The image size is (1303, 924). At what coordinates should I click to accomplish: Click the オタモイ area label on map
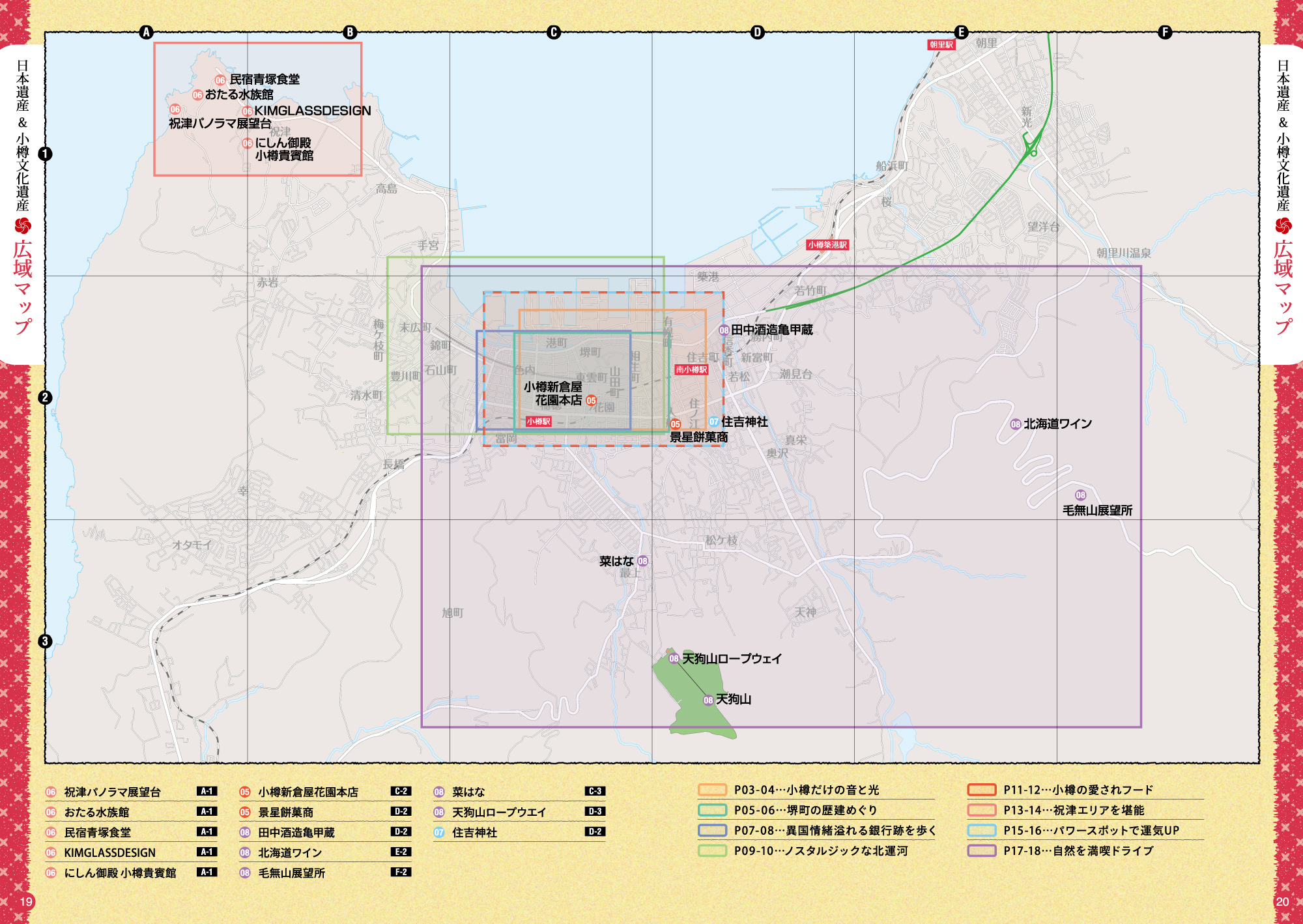(x=192, y=545)
